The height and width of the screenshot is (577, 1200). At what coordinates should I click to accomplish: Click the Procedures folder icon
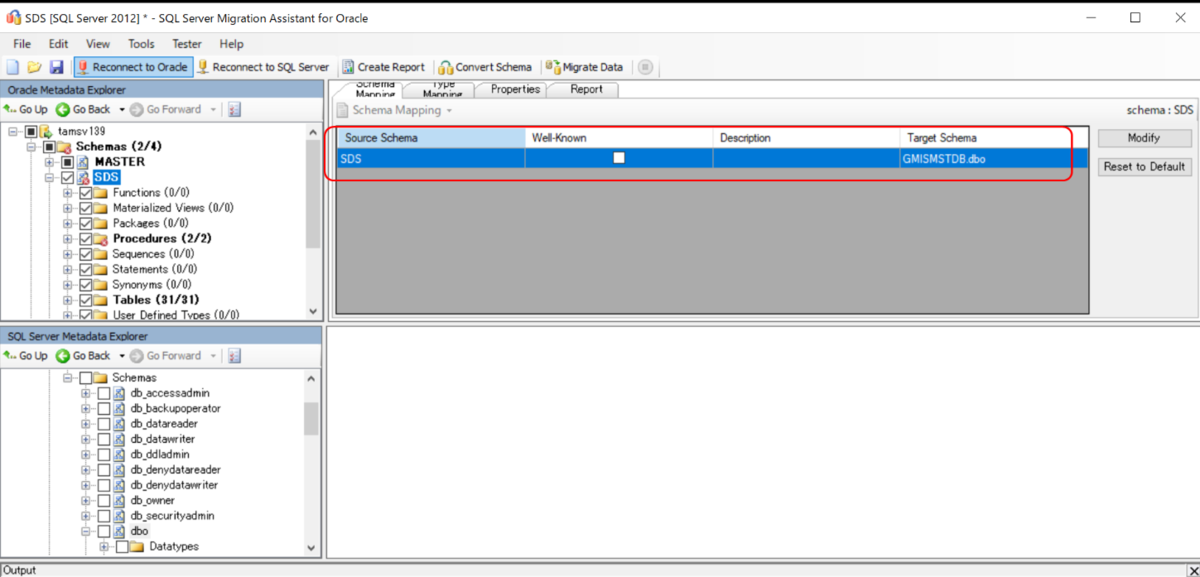[102, 239]
